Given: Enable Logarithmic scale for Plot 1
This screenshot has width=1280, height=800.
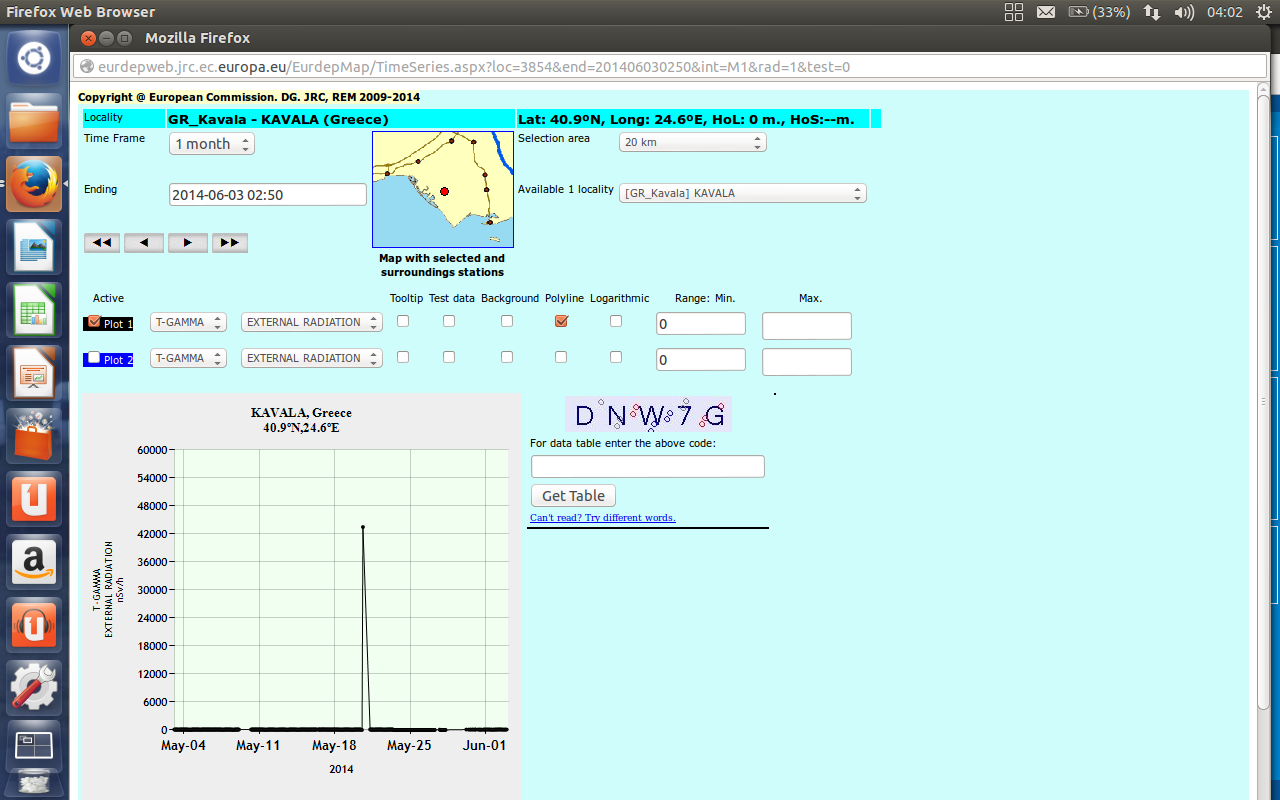Looking at the screenshot, I should pos(616,321).
